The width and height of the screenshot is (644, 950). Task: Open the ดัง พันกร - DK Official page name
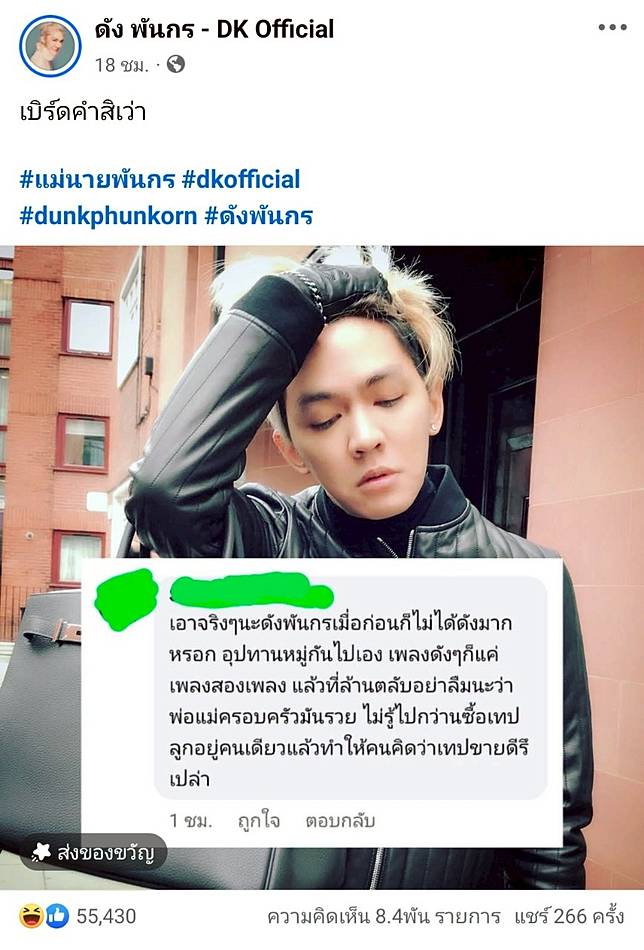tap(214, 29)
